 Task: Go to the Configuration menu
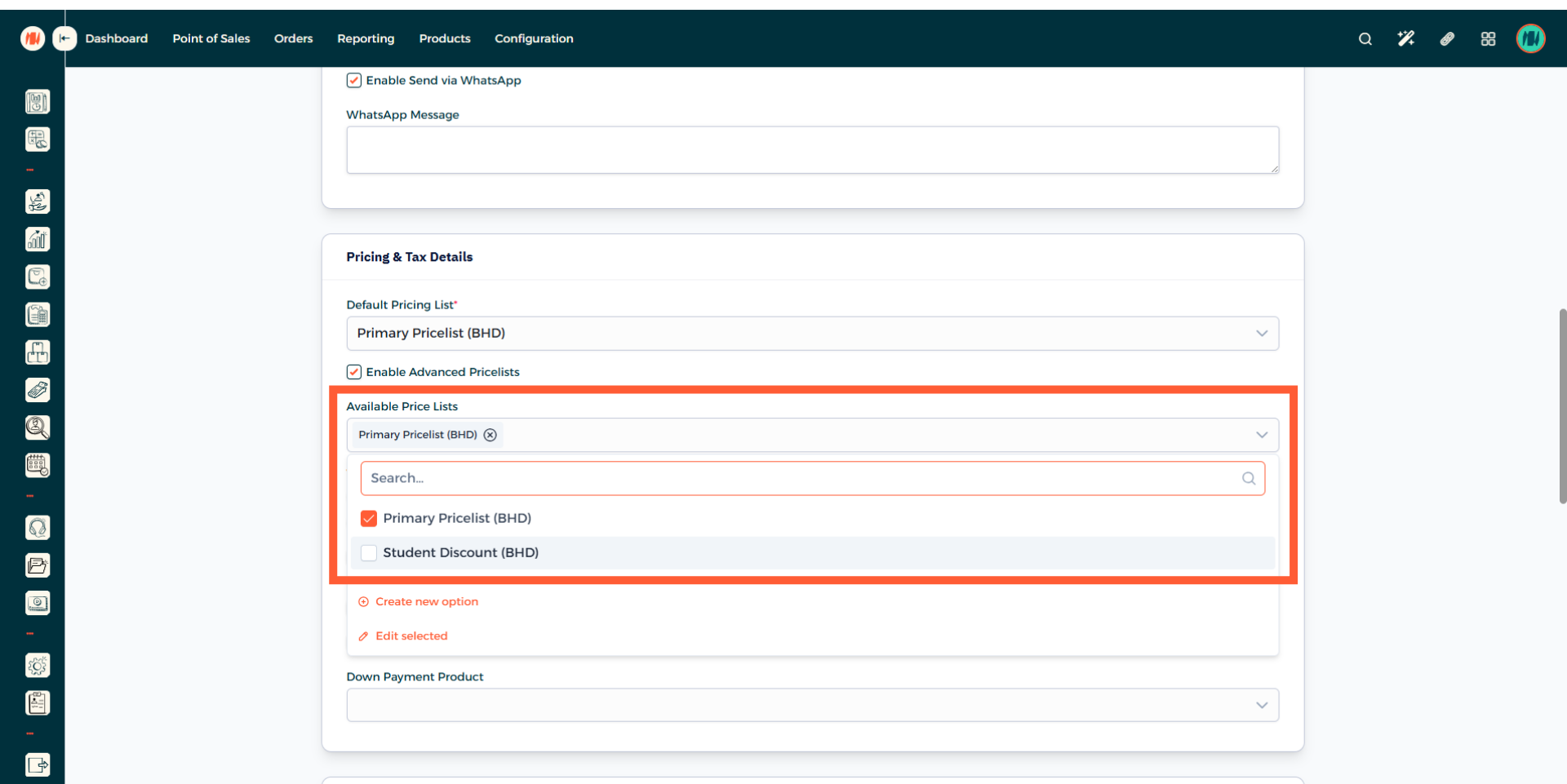pyautogui.click(x=534, y=38)
